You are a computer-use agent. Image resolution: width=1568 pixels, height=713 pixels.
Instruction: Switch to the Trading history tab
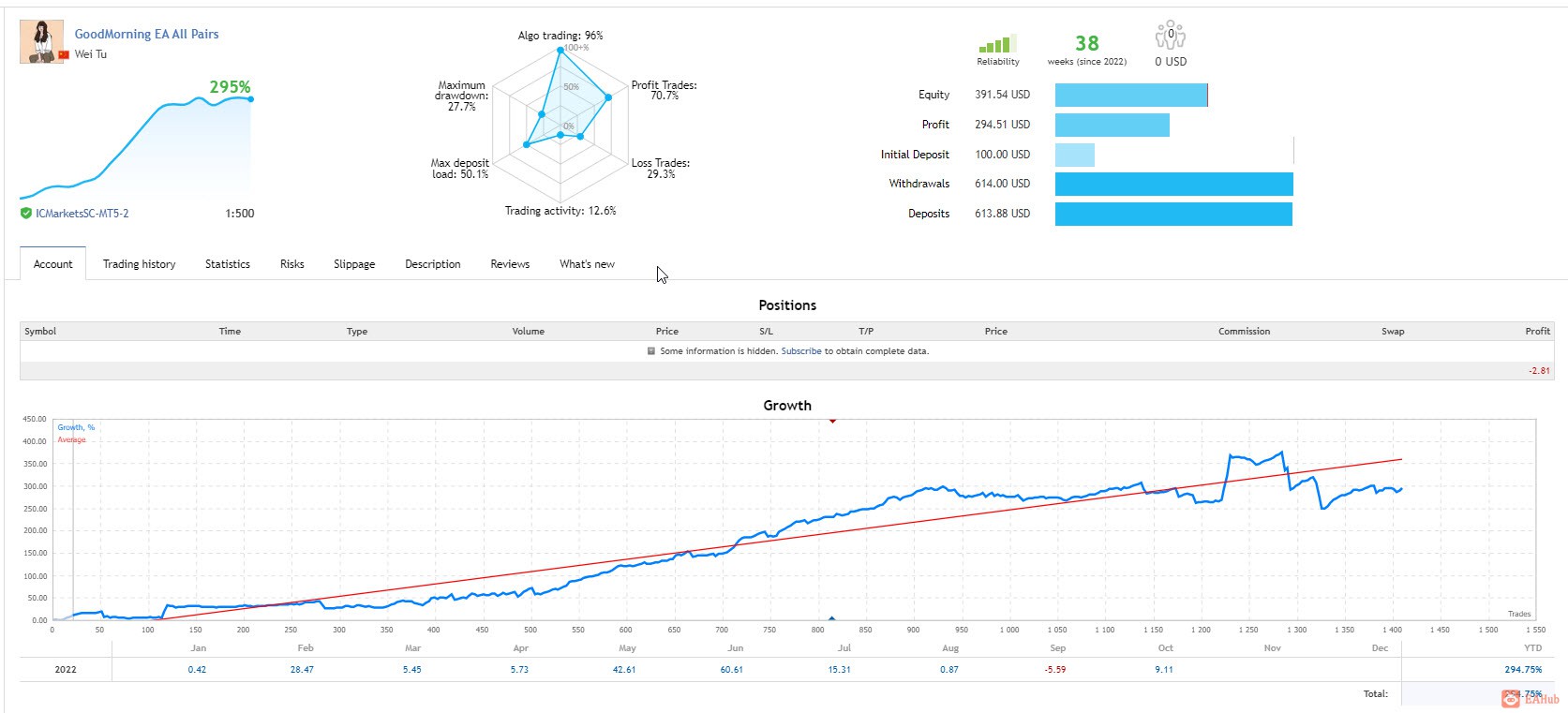click(140, 264)
